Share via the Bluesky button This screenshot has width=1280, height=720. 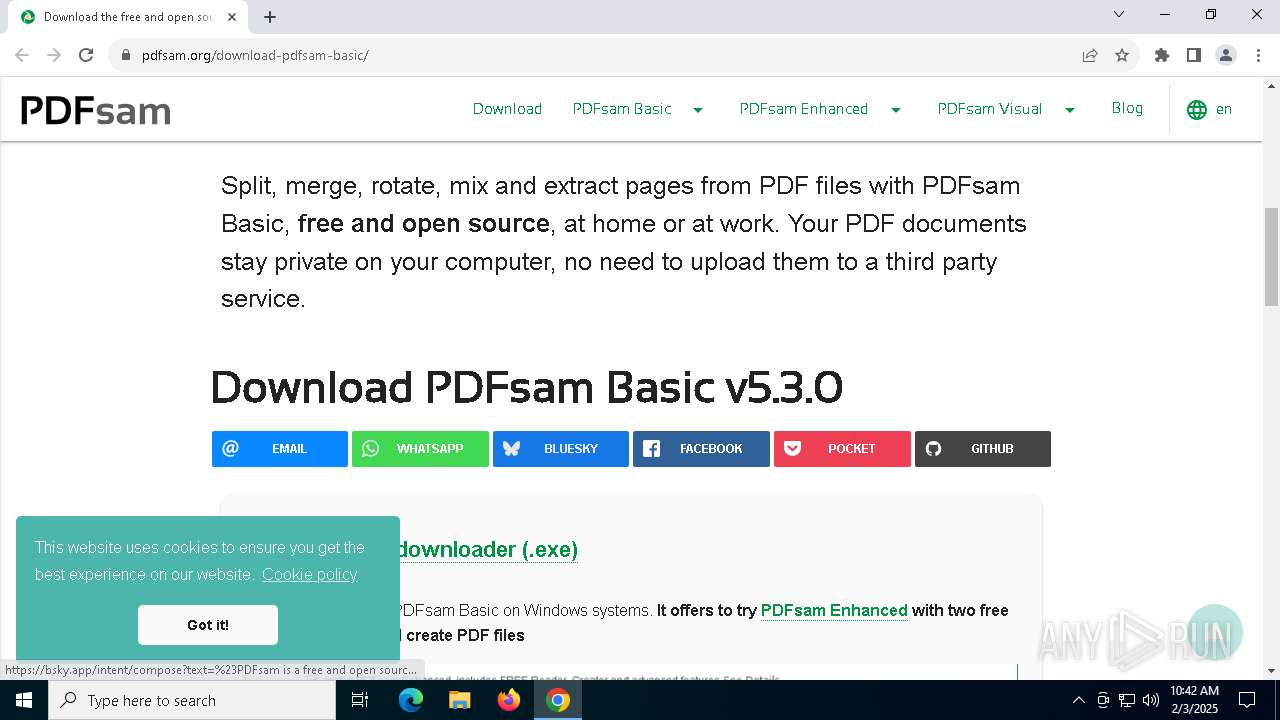tap(561, 449)
